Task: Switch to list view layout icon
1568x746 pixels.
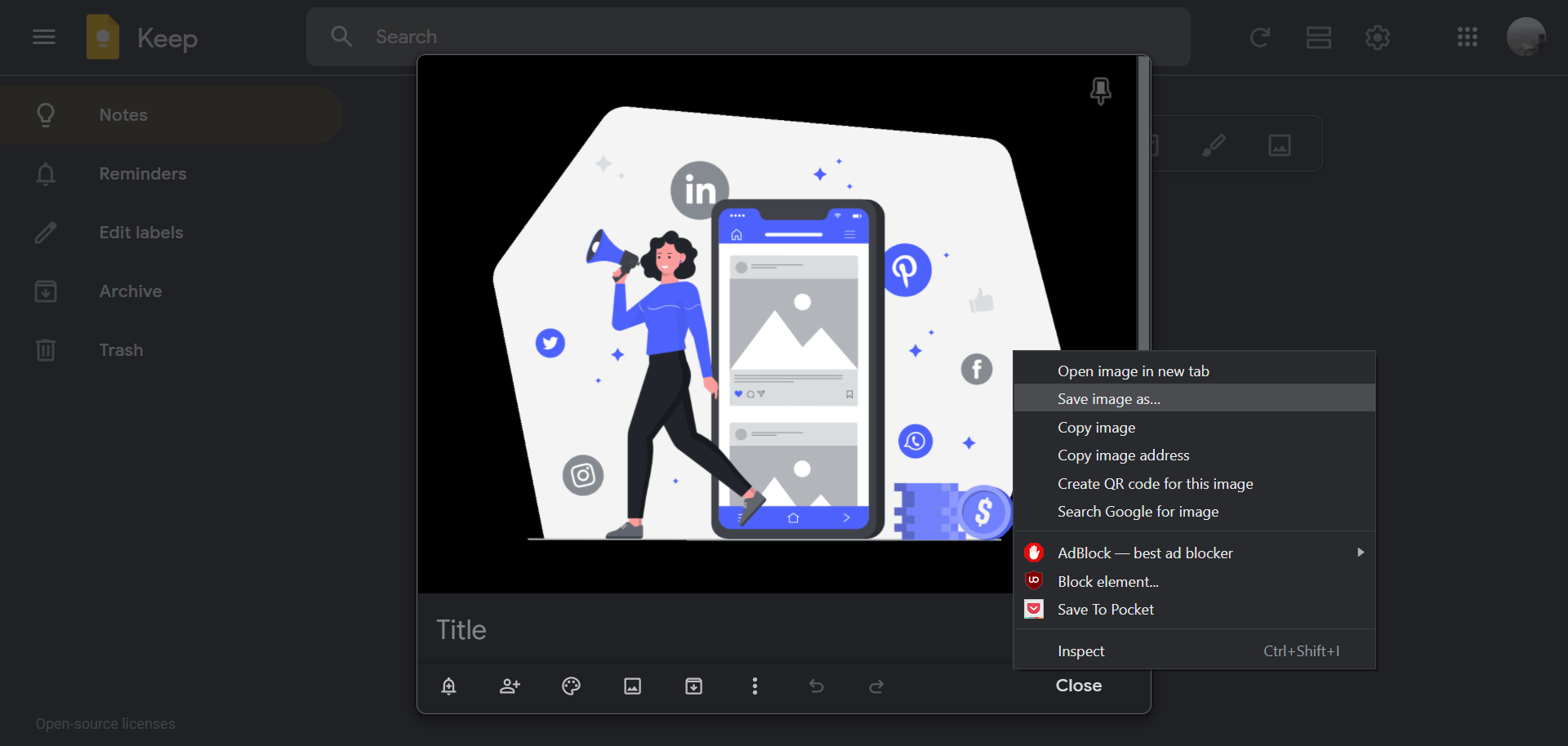Action: (1319, 37)
